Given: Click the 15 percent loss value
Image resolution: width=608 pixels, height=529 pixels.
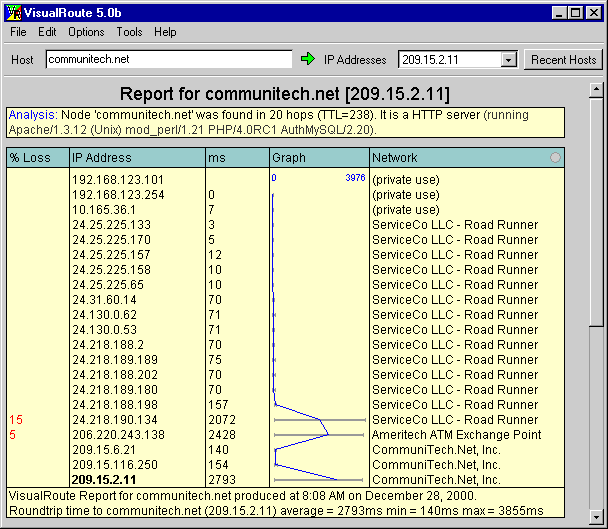Looking at the screenshot, I should point(16,420).
